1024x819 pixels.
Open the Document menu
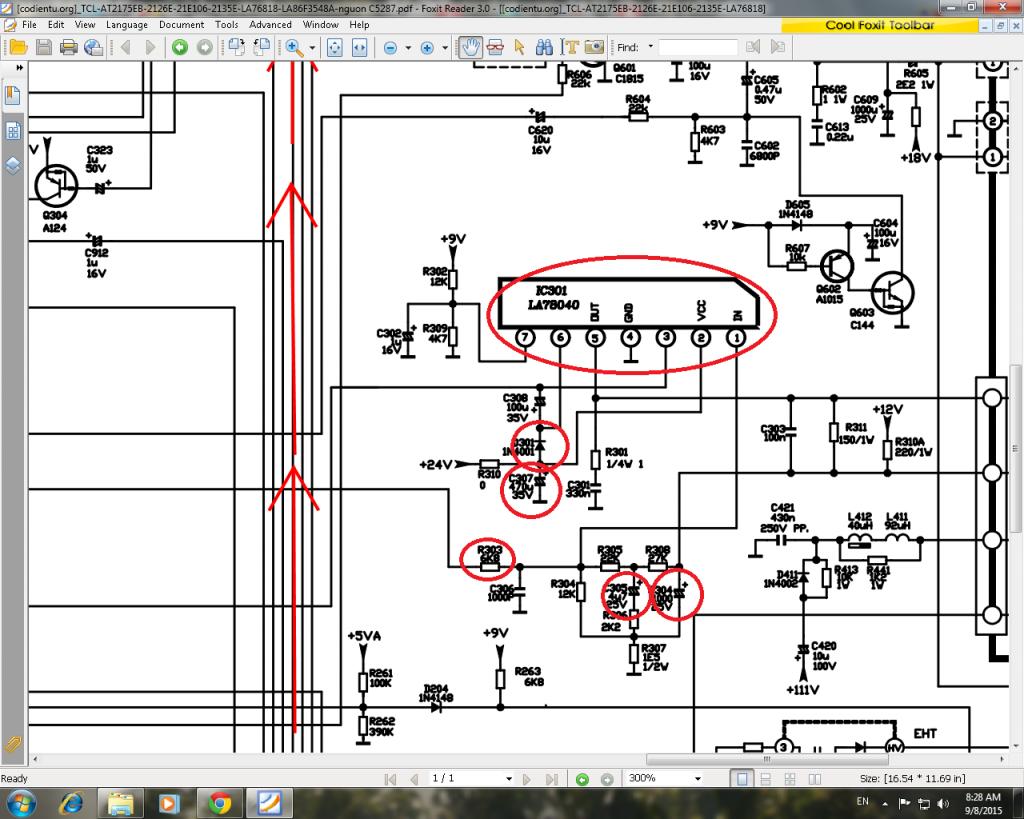[x=181, y=24]
